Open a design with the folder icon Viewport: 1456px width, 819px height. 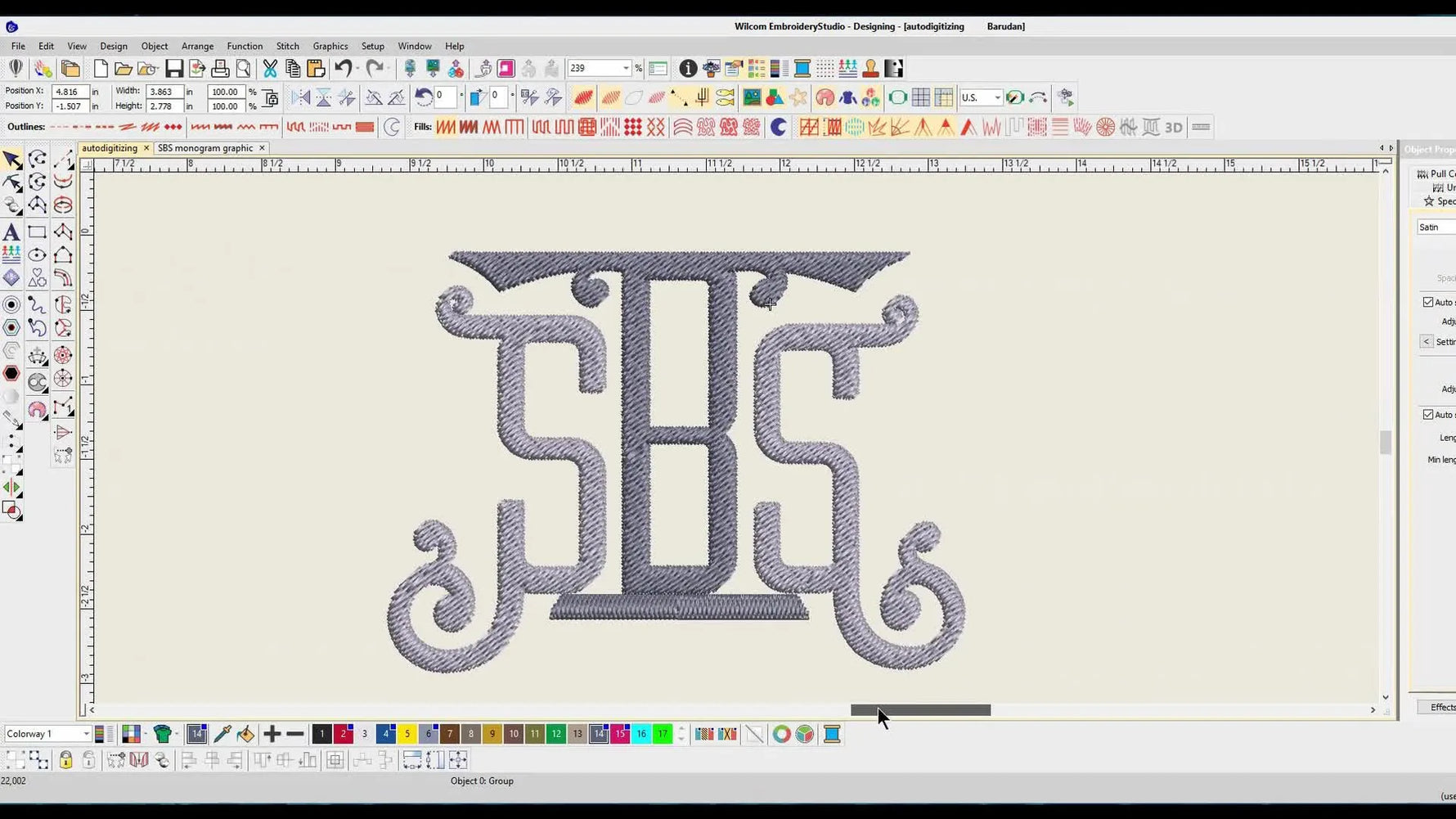(x=124, y=69)
